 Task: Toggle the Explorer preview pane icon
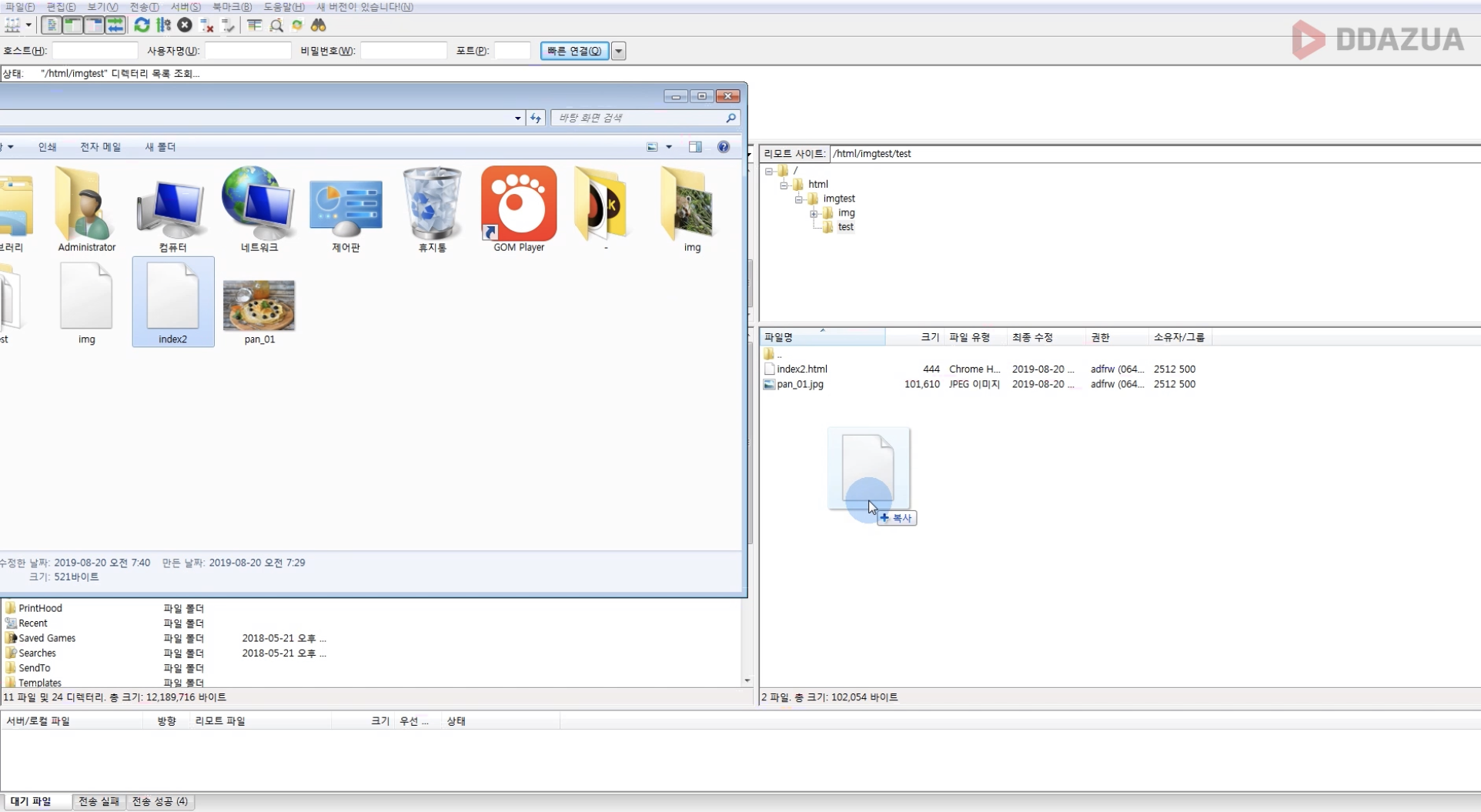click(695, 147)
